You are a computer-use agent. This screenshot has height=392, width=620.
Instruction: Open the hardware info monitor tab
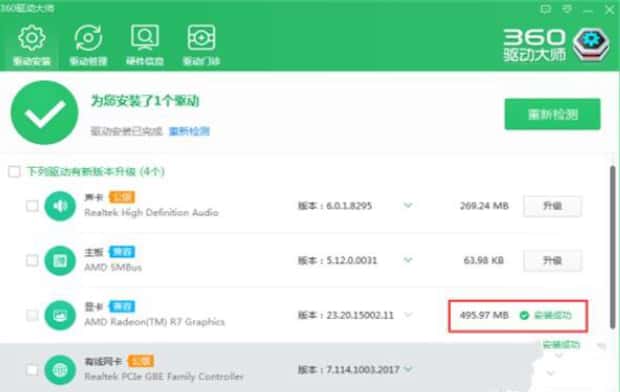pos(145,44)
